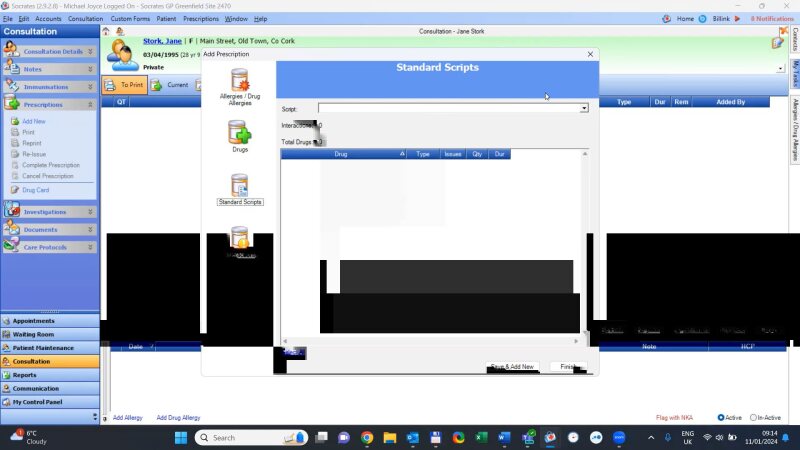
Task: Open the Script dropdown list
Action: pyautogui.click(x=584, y=108)
